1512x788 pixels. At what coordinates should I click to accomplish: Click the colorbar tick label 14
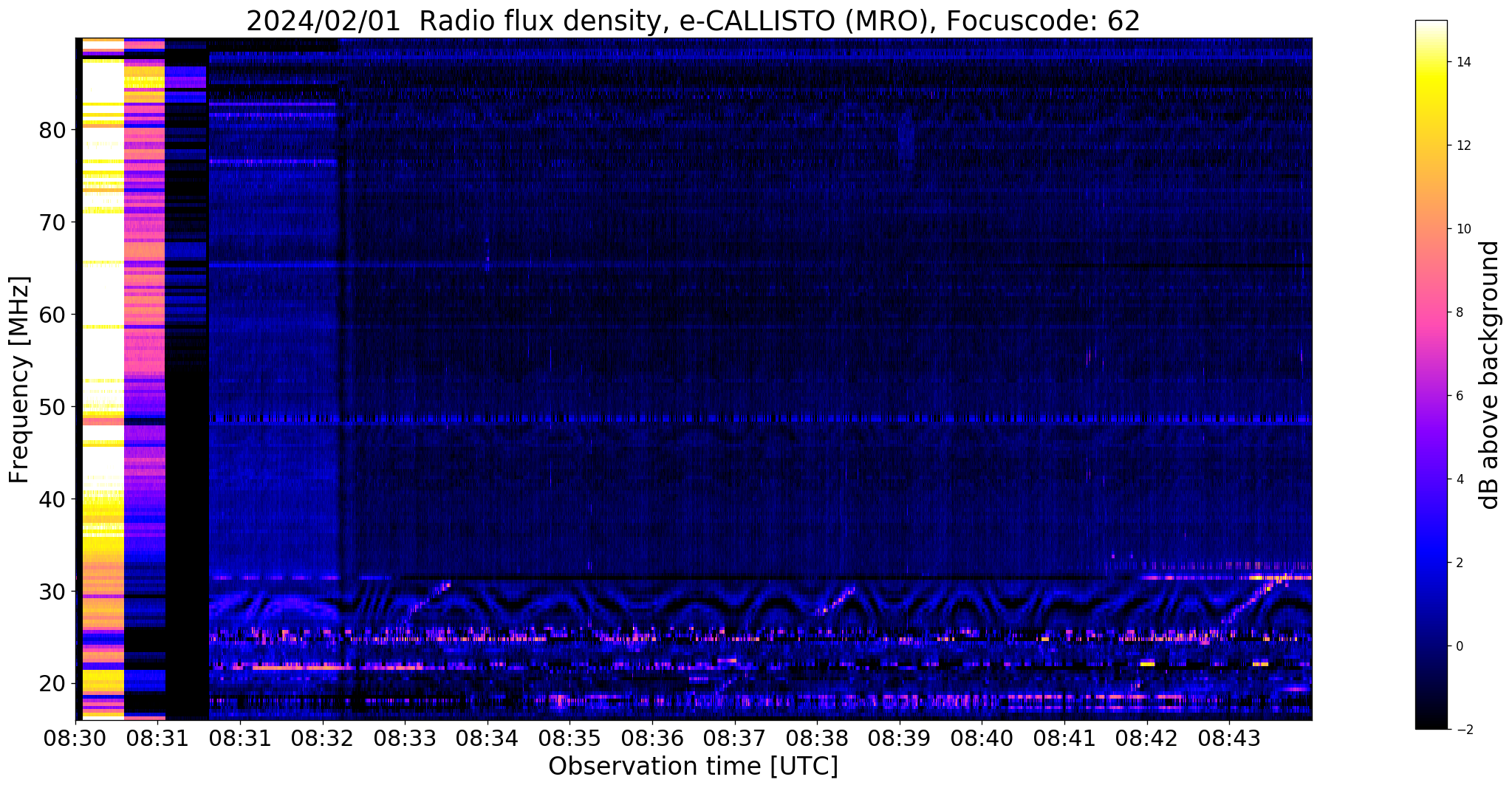(1462, 62)
